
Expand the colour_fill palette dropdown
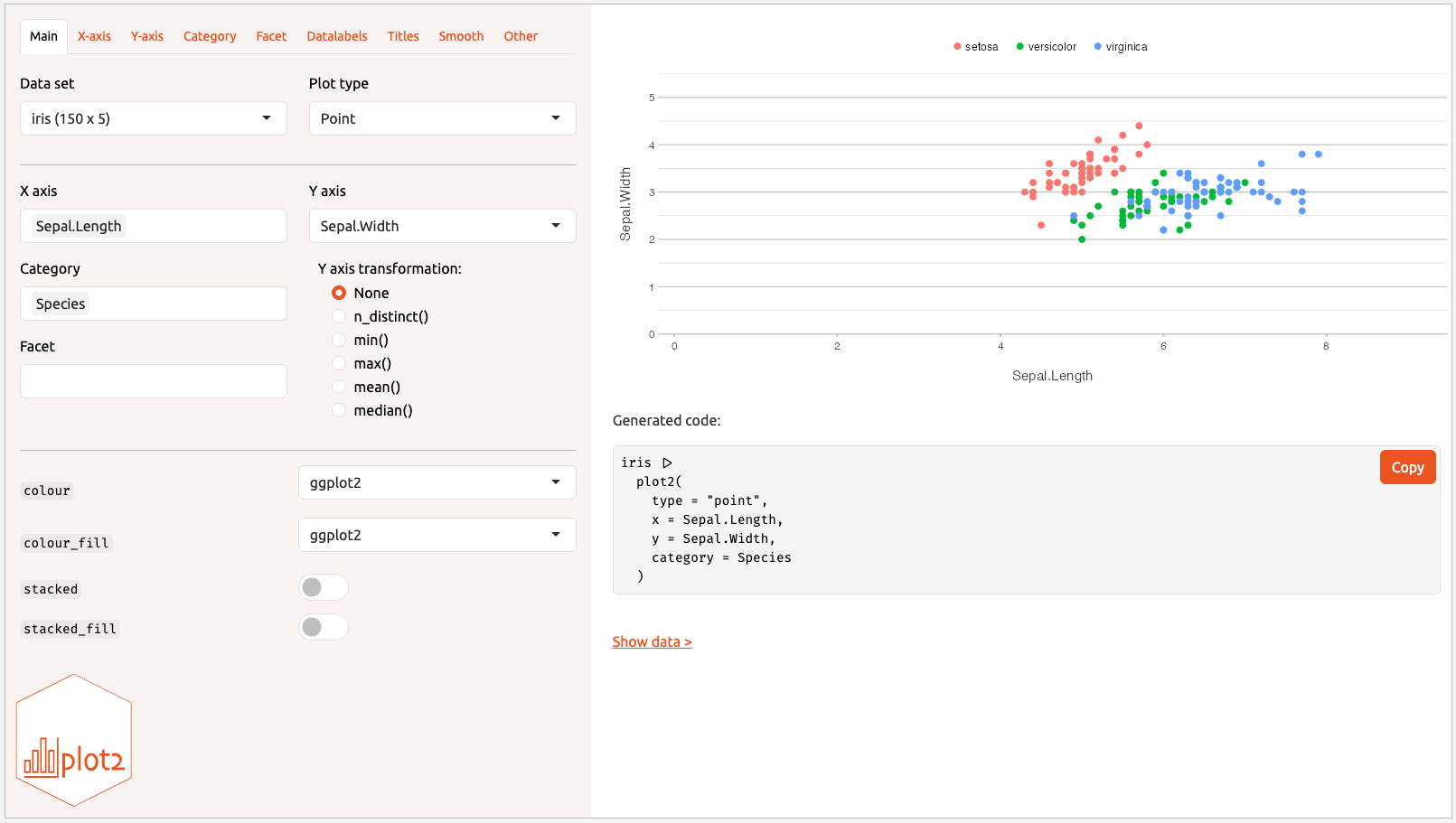[x=437, y=535]
